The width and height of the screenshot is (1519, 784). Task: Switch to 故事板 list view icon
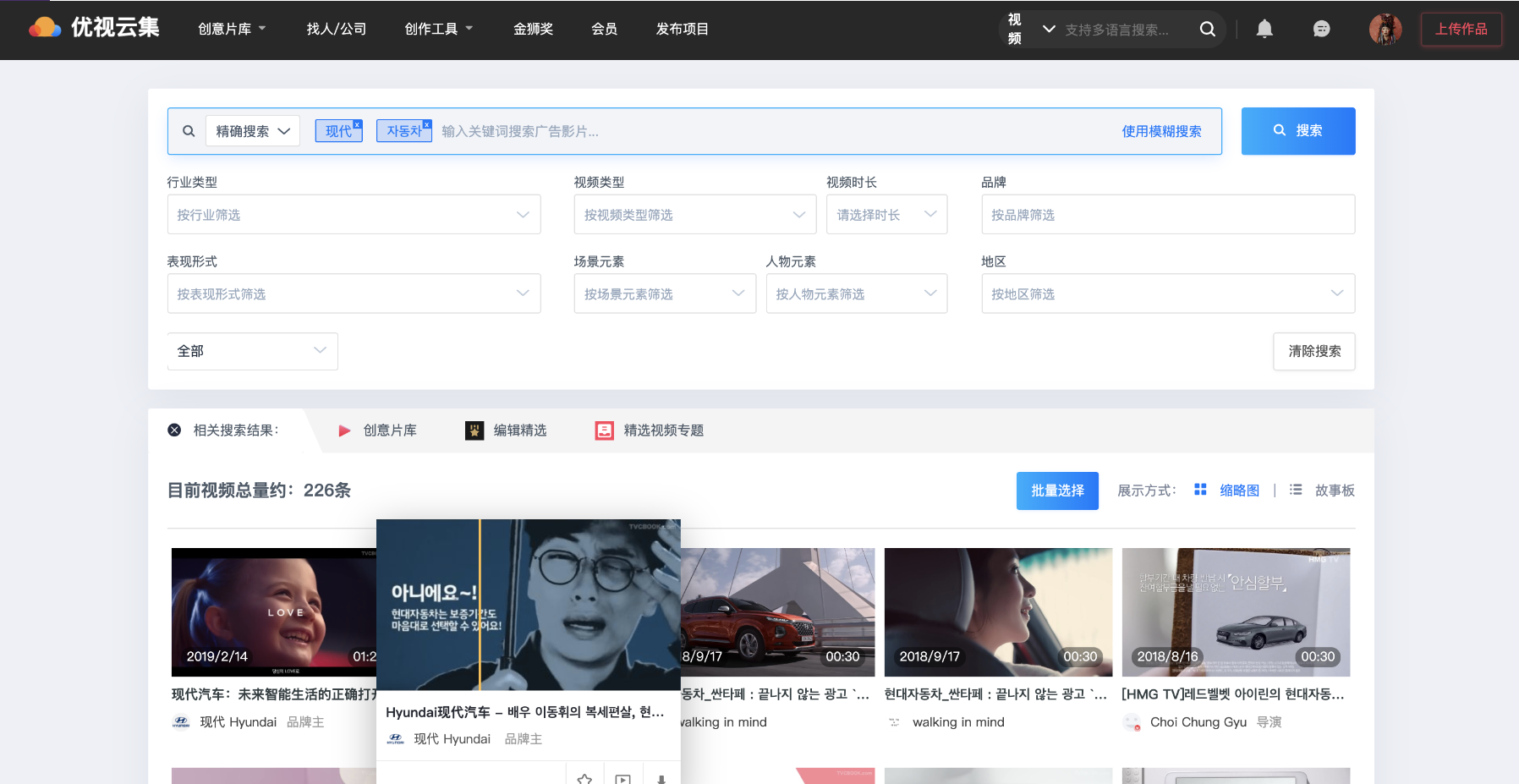tap(1296, 490)
